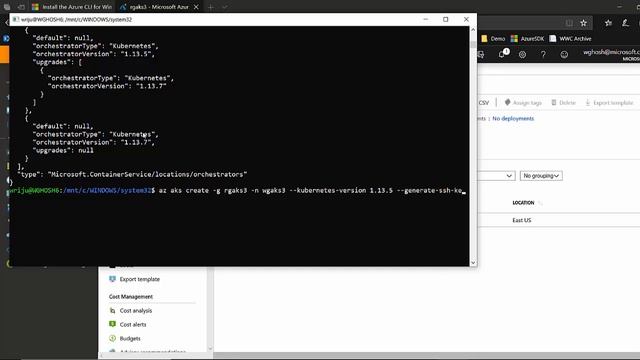This screenshot has width=640, height=360.
Task: Click terminal scrollbar down arrow
Action: tap(473, 263)
